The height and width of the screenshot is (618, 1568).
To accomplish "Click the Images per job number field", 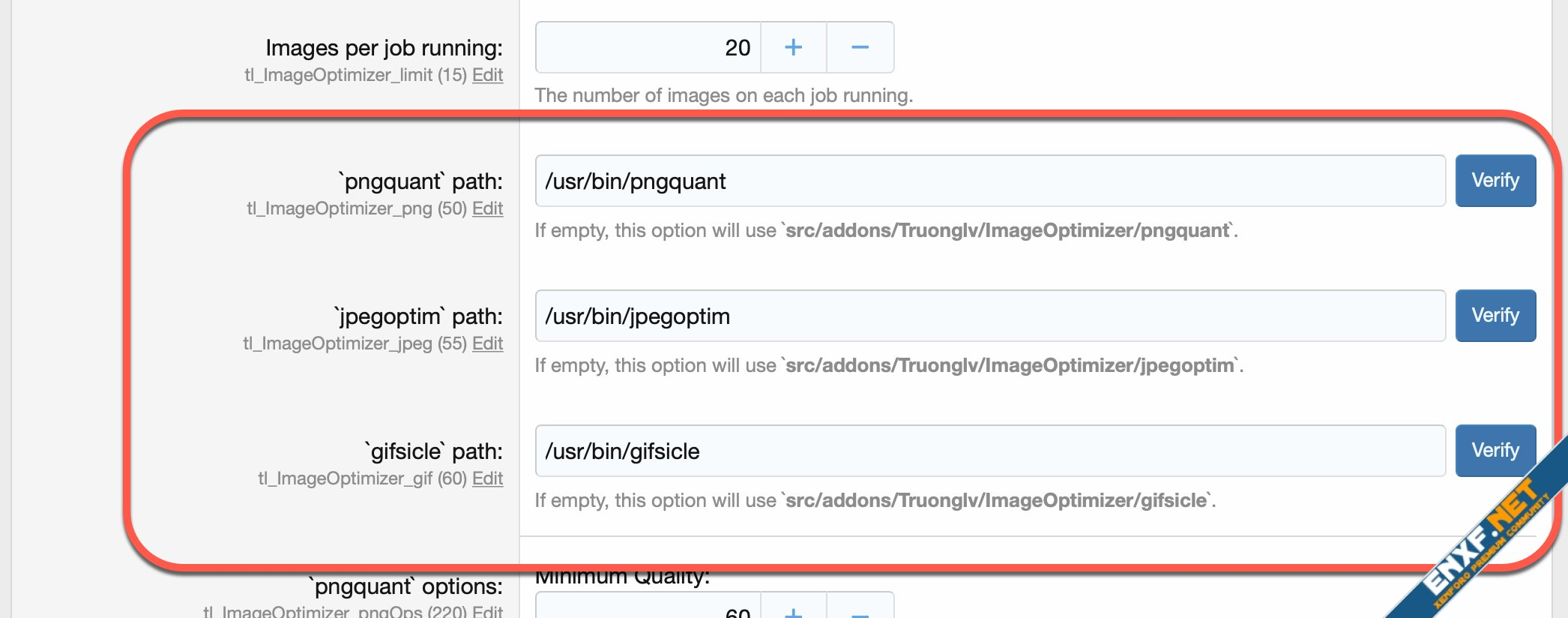I will click(648, 47).
